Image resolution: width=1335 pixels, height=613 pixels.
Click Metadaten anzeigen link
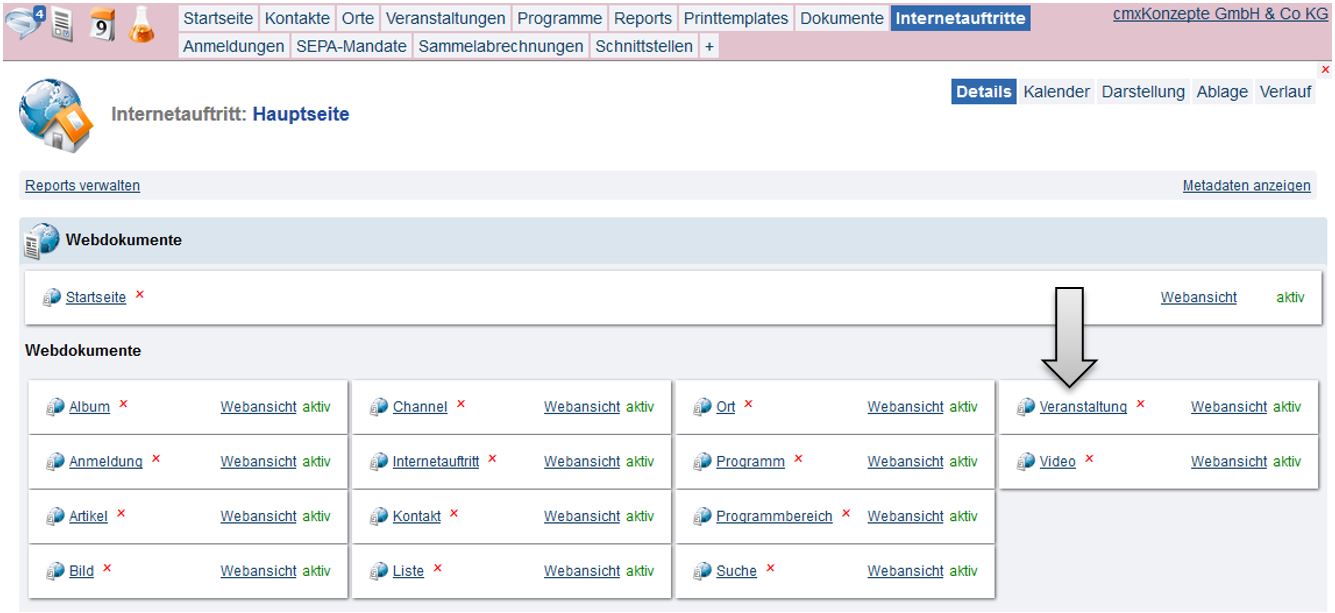tap(1246, 186)
